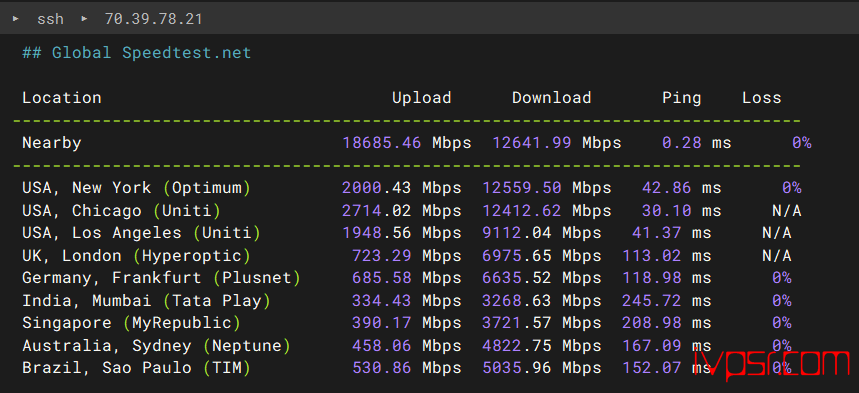The height and width of the screenshot is (393, 859).
Task: Click the 530.86 Mbps upload value
Action: click(x=407, y=368)
